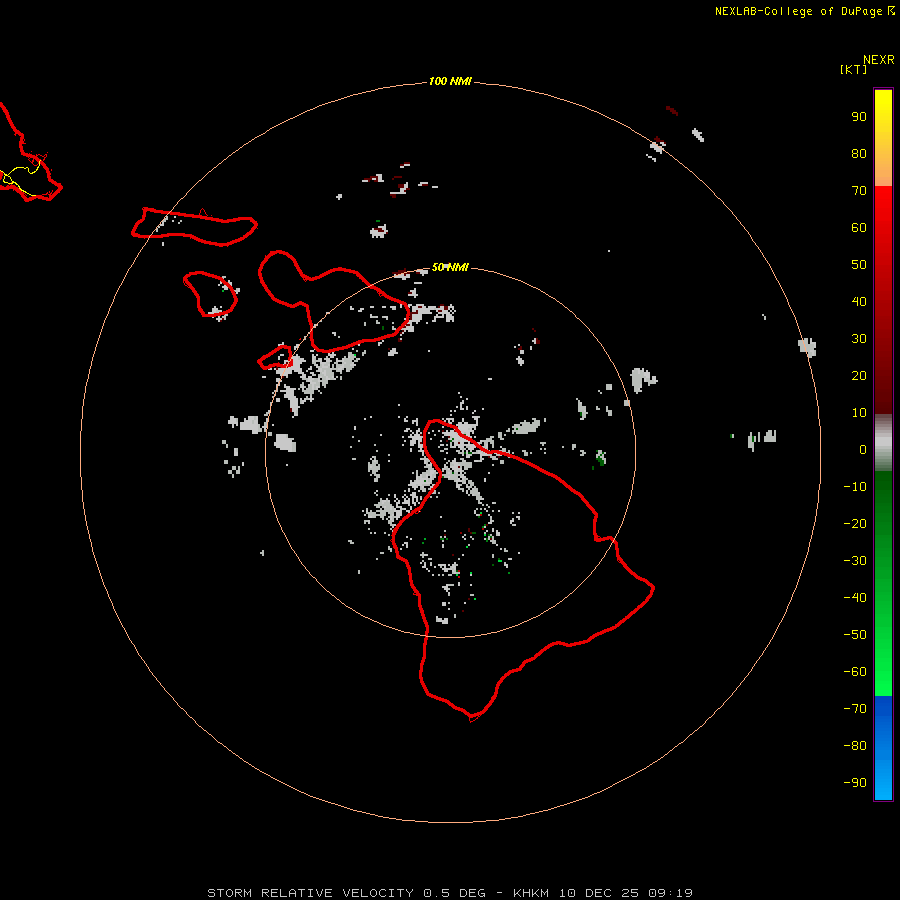Click the -10 value on velocity scale
The image size is (900, 900).
[x=855, y=487]
